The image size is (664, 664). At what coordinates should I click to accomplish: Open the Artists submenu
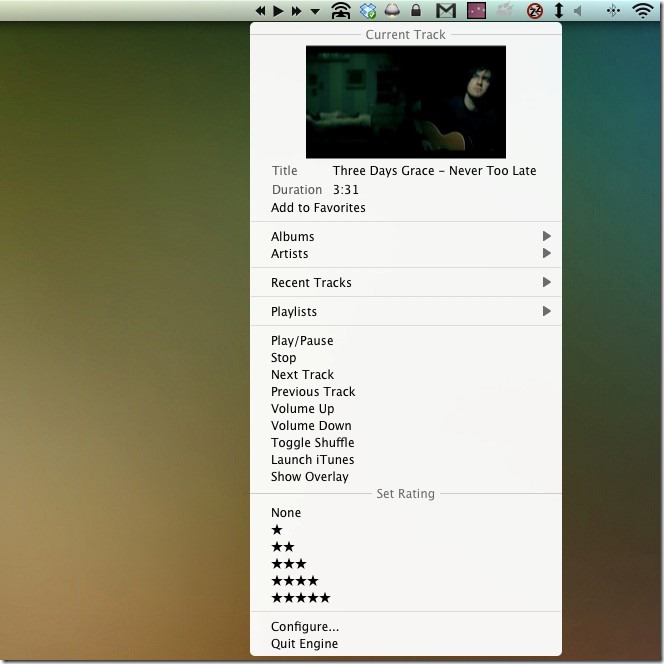405,254
